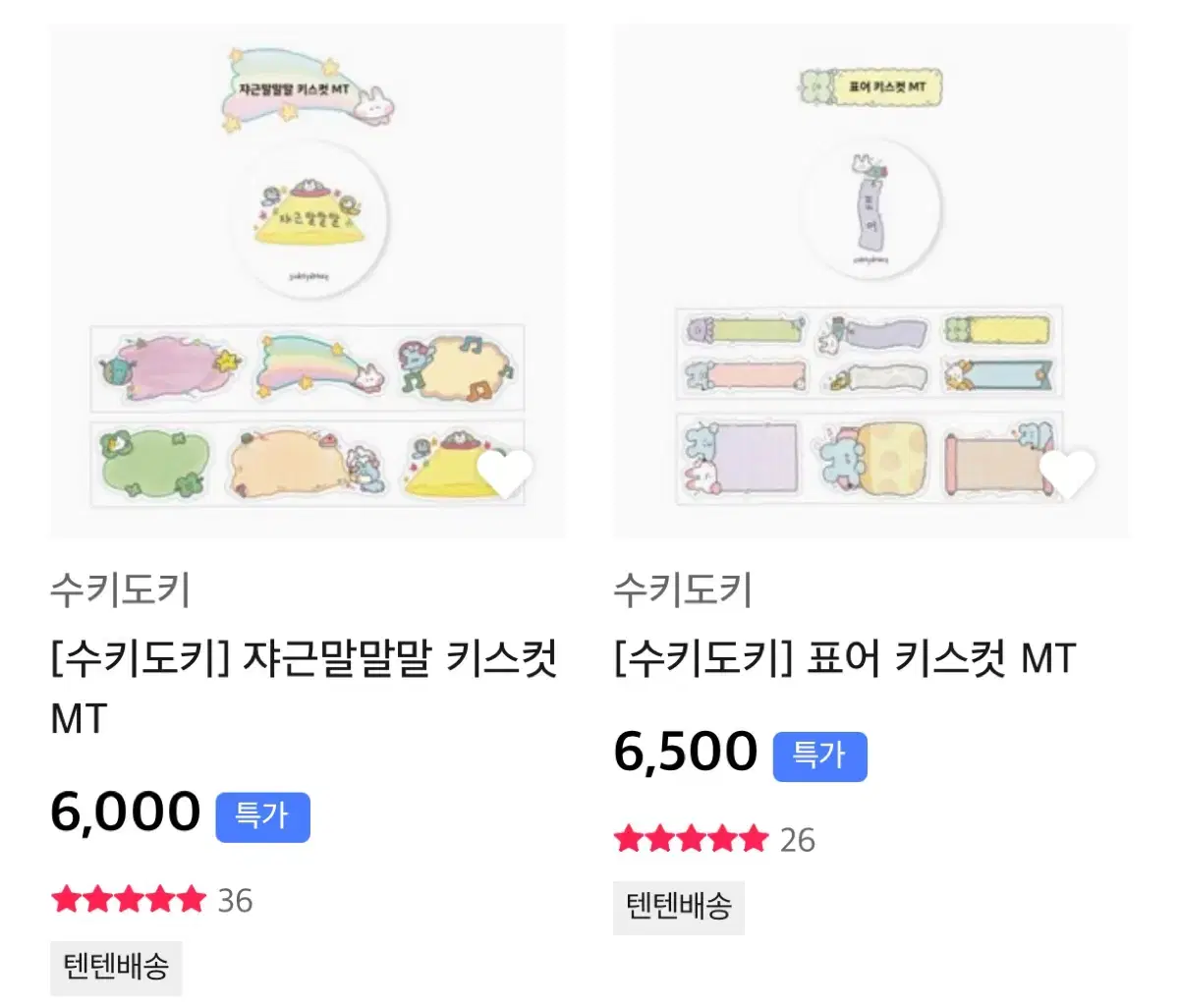Click the 수키도키 brand name above 쟈근말말말
The width and height of the screenshot is (1179, 1008).
[120, 590]
